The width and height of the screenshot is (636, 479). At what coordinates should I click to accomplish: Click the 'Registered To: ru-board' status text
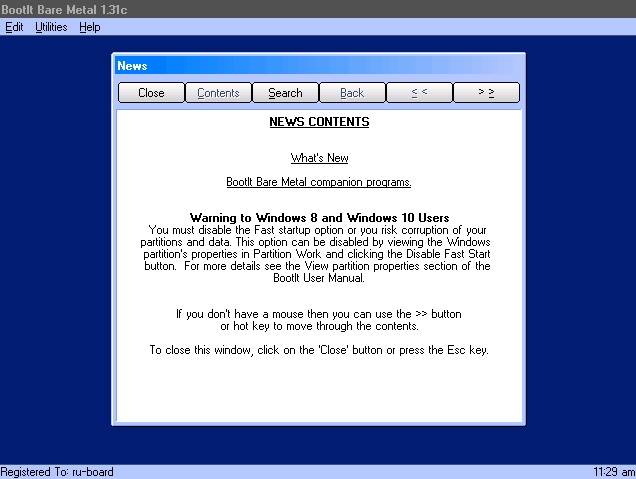click(x=57, y=472)
